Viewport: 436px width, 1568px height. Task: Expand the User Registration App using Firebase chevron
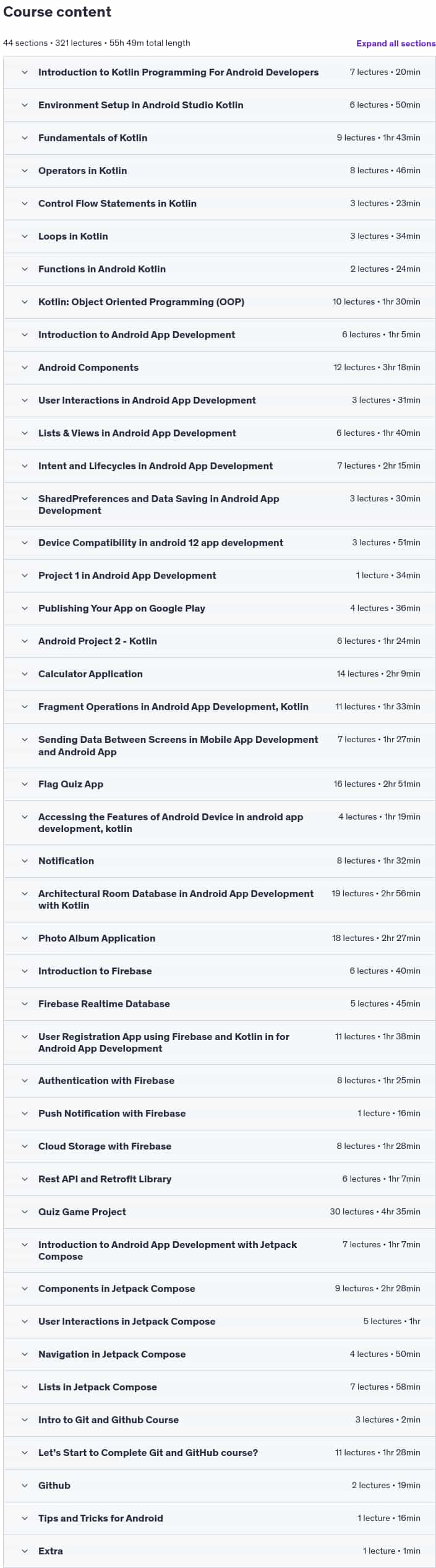pos(25,1037)
